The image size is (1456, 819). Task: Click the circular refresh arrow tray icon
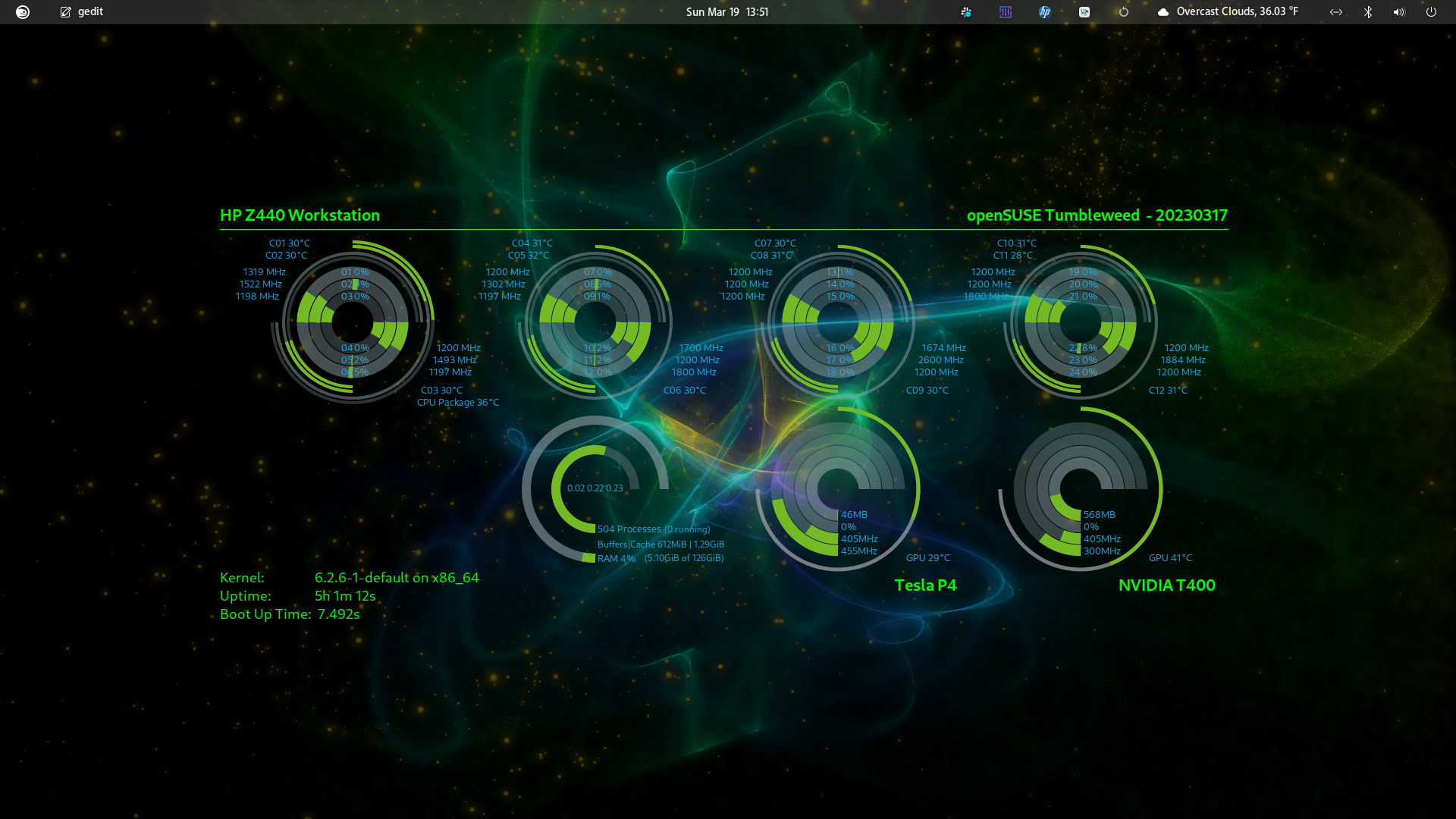(1124, 12)
